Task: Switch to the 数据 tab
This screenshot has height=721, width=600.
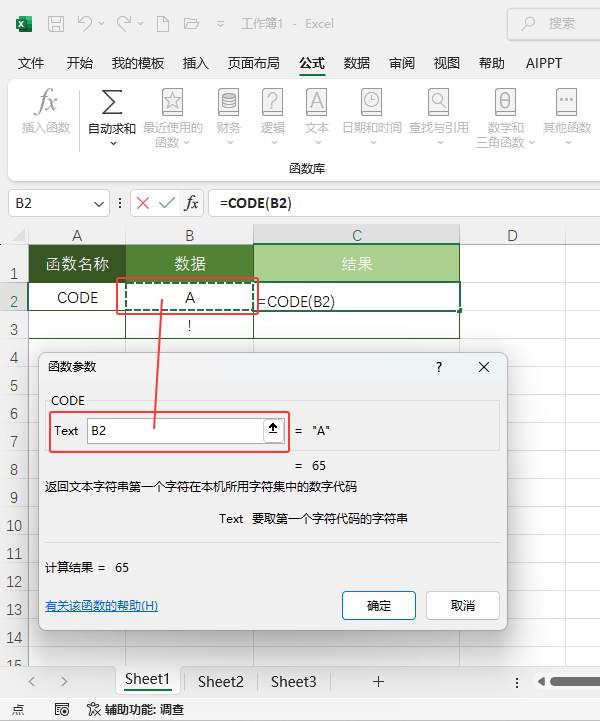Action: [356, 63]
